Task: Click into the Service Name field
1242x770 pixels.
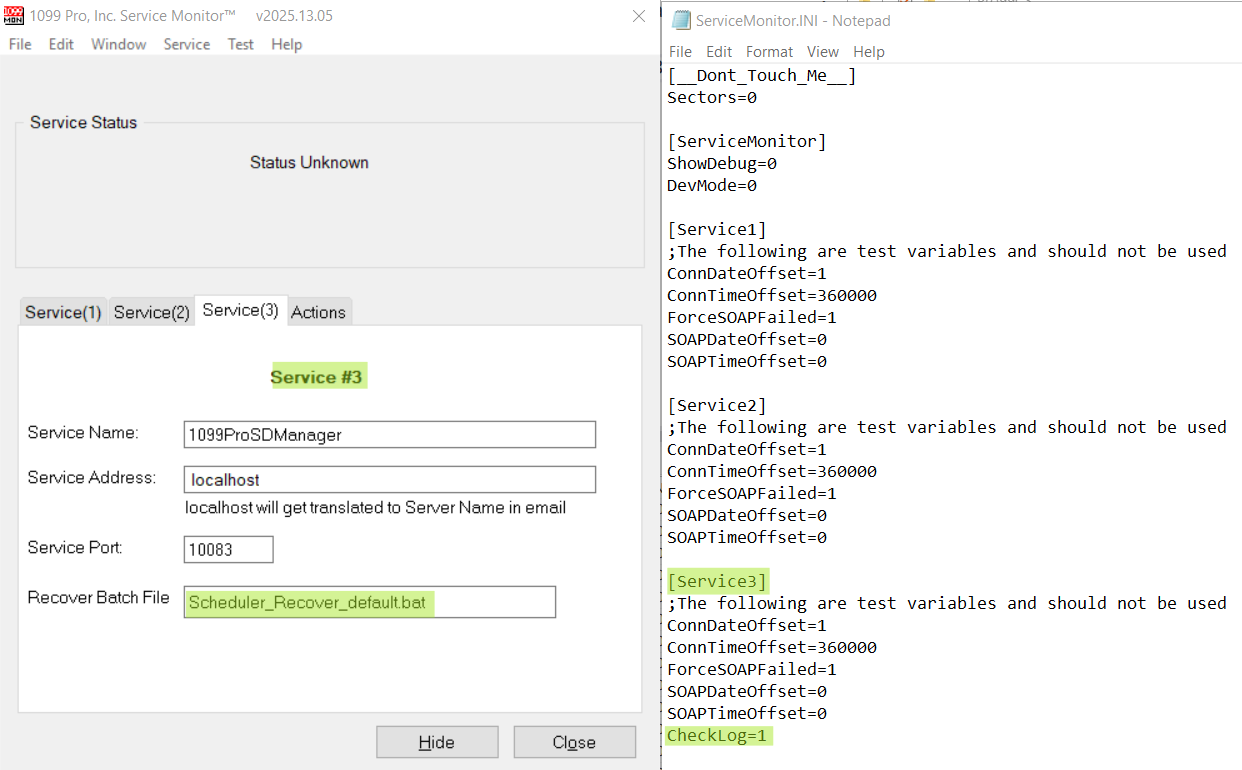Action: (x=390, y=434)
